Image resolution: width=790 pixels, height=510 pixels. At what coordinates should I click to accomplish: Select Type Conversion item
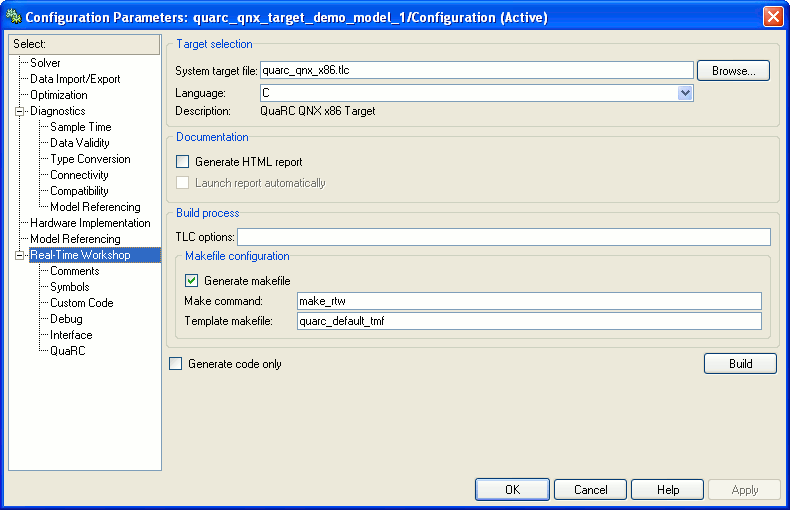coord(90,159)
